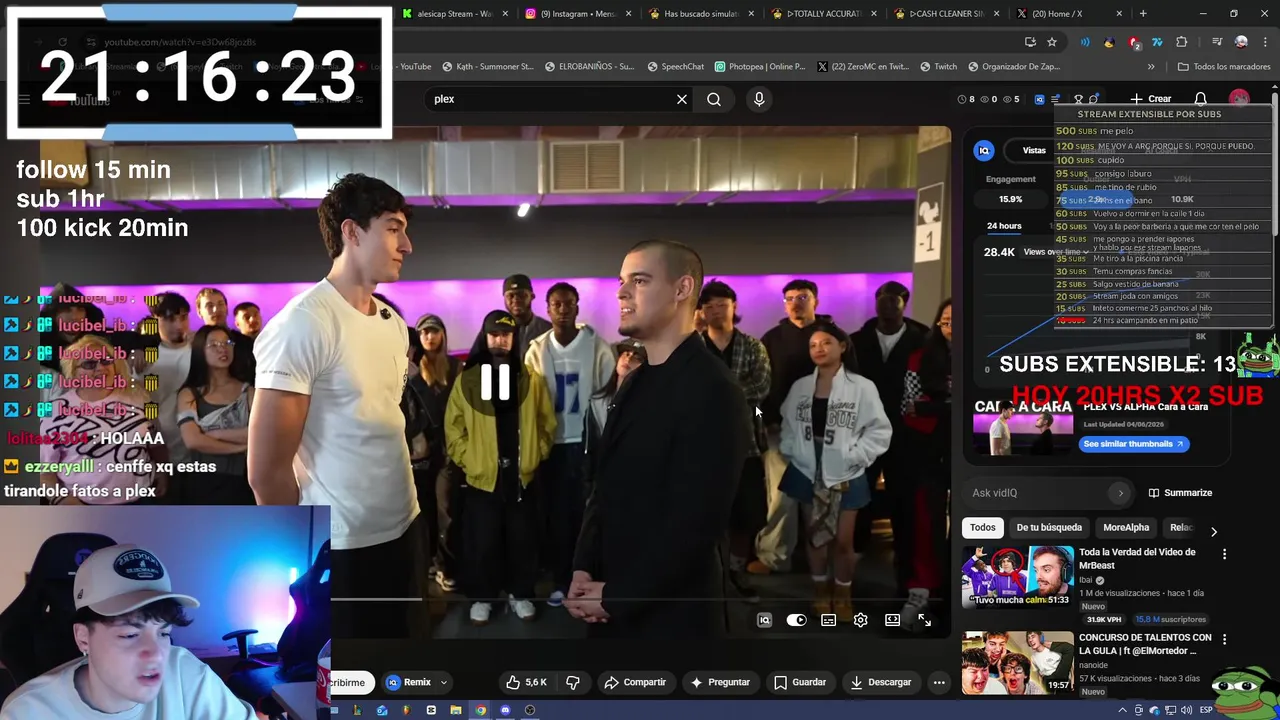Show hidden system tray icons
The height and width of the screenshot is (720, 1280).
point(1122,710)
